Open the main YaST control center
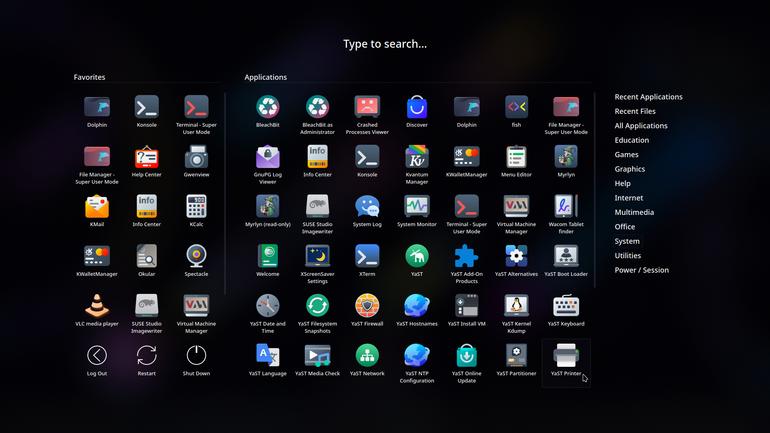This screenshot has height=433, width=770. (416, 261)
